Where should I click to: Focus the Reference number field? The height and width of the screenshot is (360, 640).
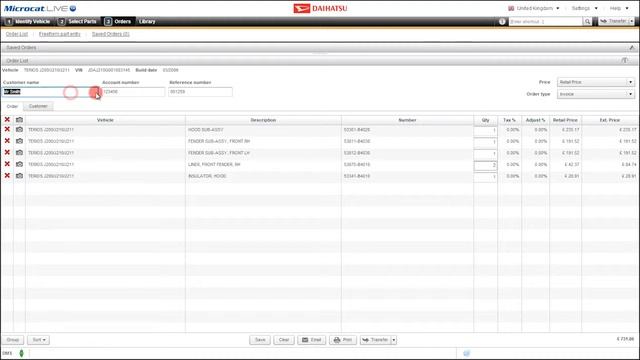[x=200, y=92]
